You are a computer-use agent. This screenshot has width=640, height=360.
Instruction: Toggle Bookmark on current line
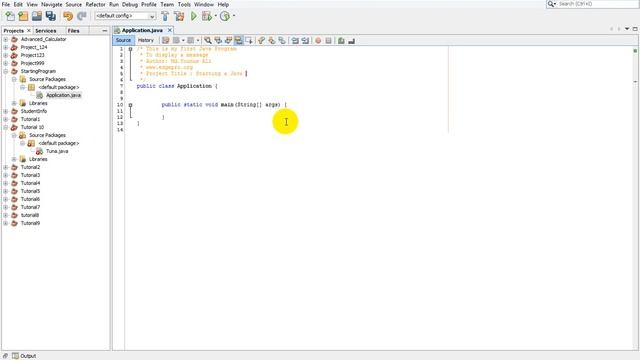(282, 40)
